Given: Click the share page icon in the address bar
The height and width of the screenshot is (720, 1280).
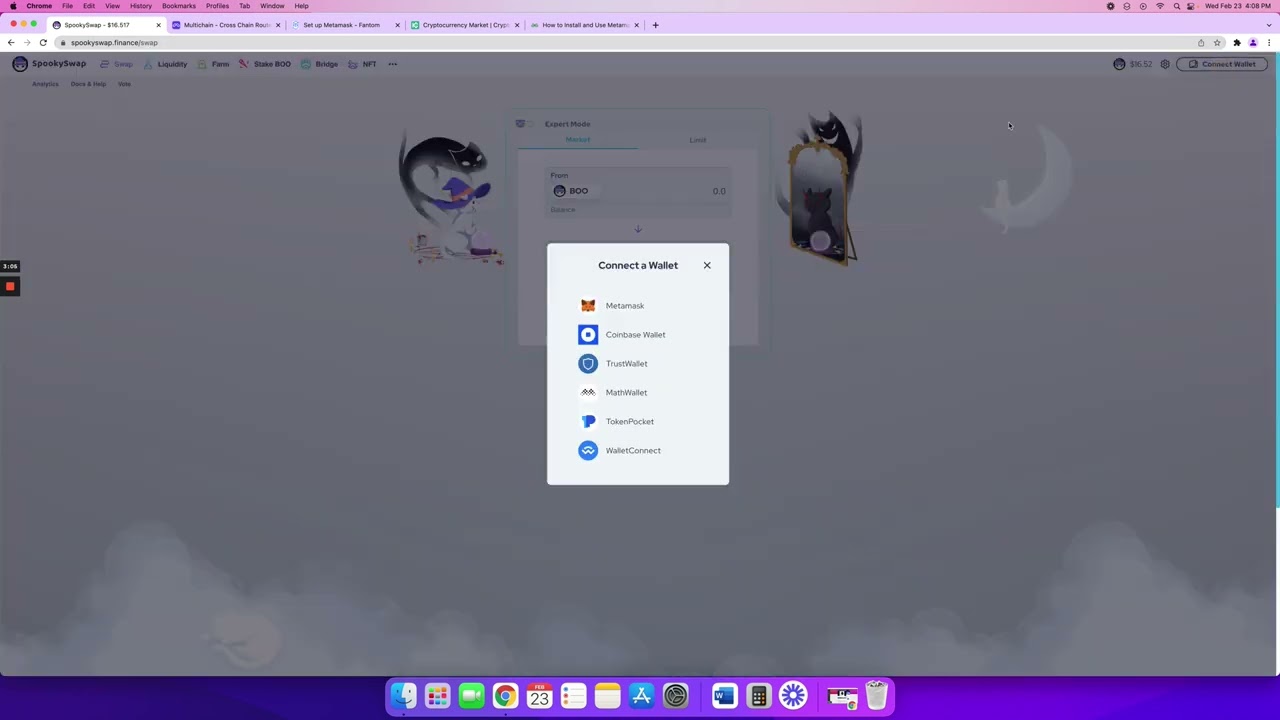Looking at the screenshot, I should [x=1201, y=43].
